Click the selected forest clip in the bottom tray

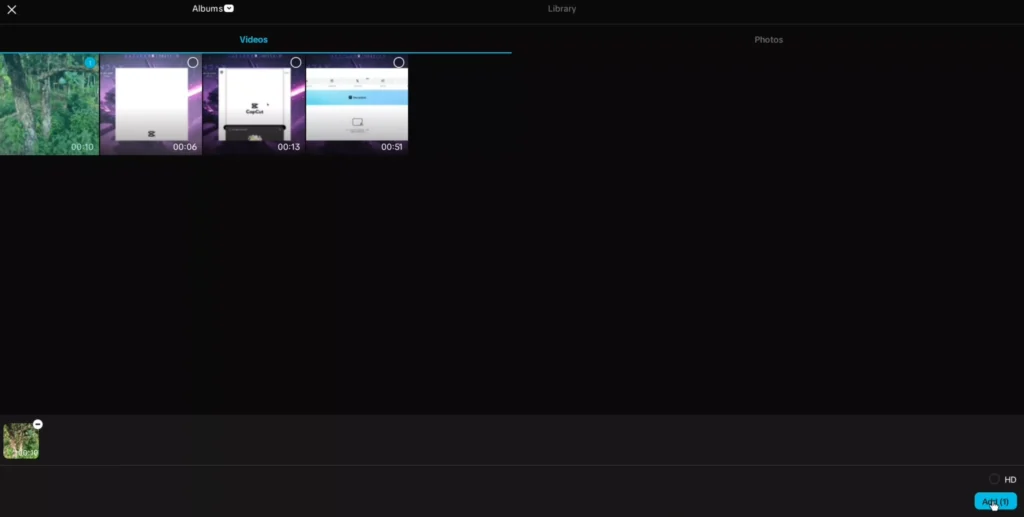tap(20, 442)
